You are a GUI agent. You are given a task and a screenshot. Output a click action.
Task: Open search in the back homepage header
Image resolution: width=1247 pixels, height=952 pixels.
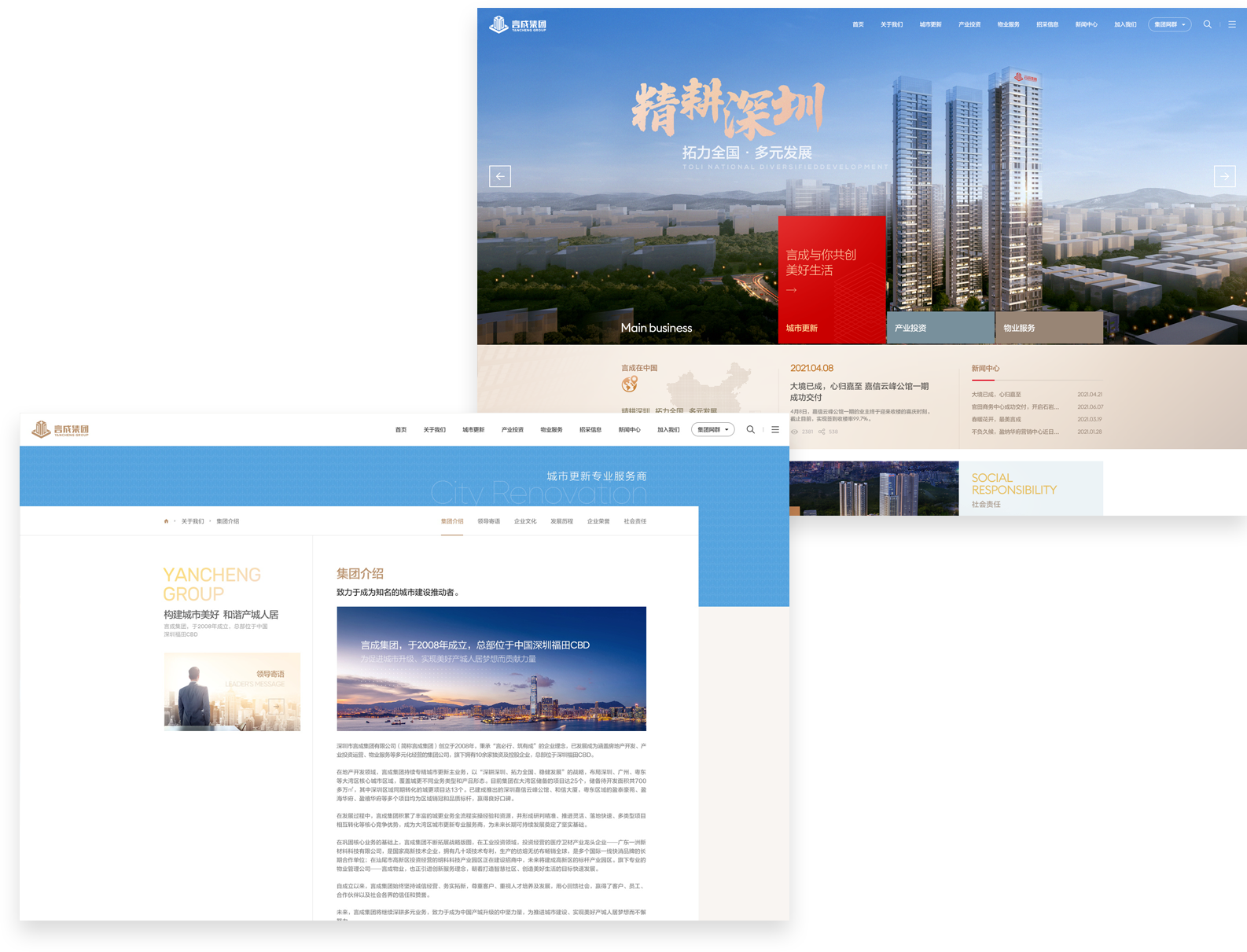click(x=1207, y=24)
